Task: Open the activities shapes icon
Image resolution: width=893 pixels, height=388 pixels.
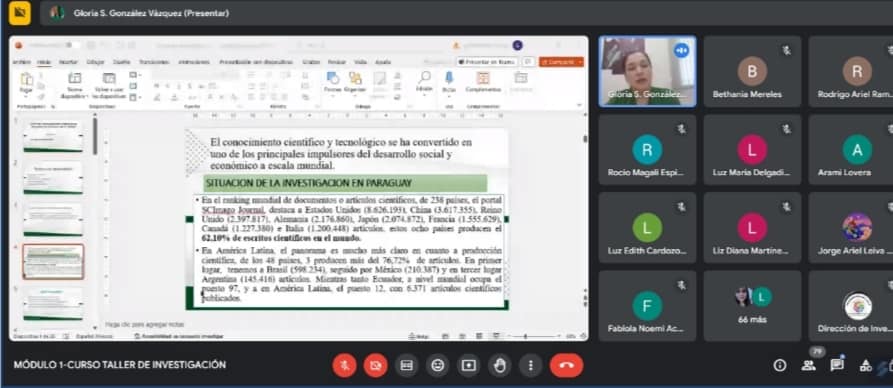Action: click(865, 366)
